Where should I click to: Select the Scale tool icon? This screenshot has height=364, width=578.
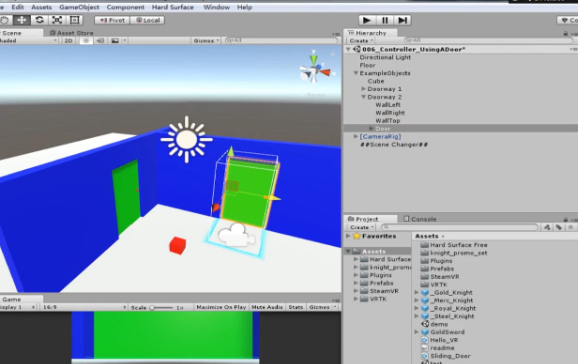57,20
